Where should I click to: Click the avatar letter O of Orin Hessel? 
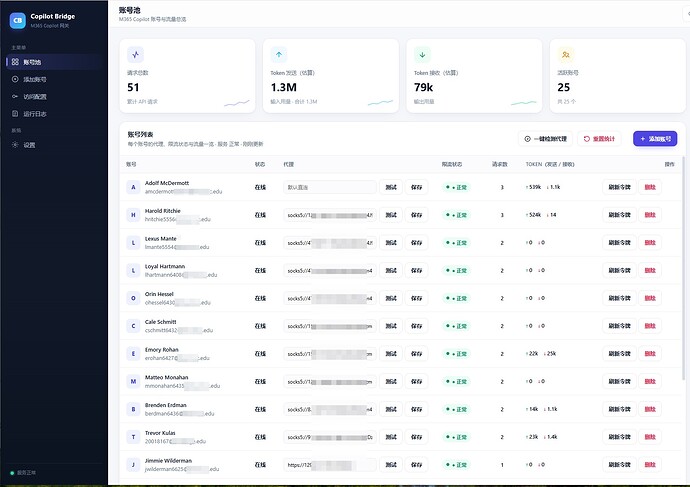pyautogui.click(x=133, y=298)
